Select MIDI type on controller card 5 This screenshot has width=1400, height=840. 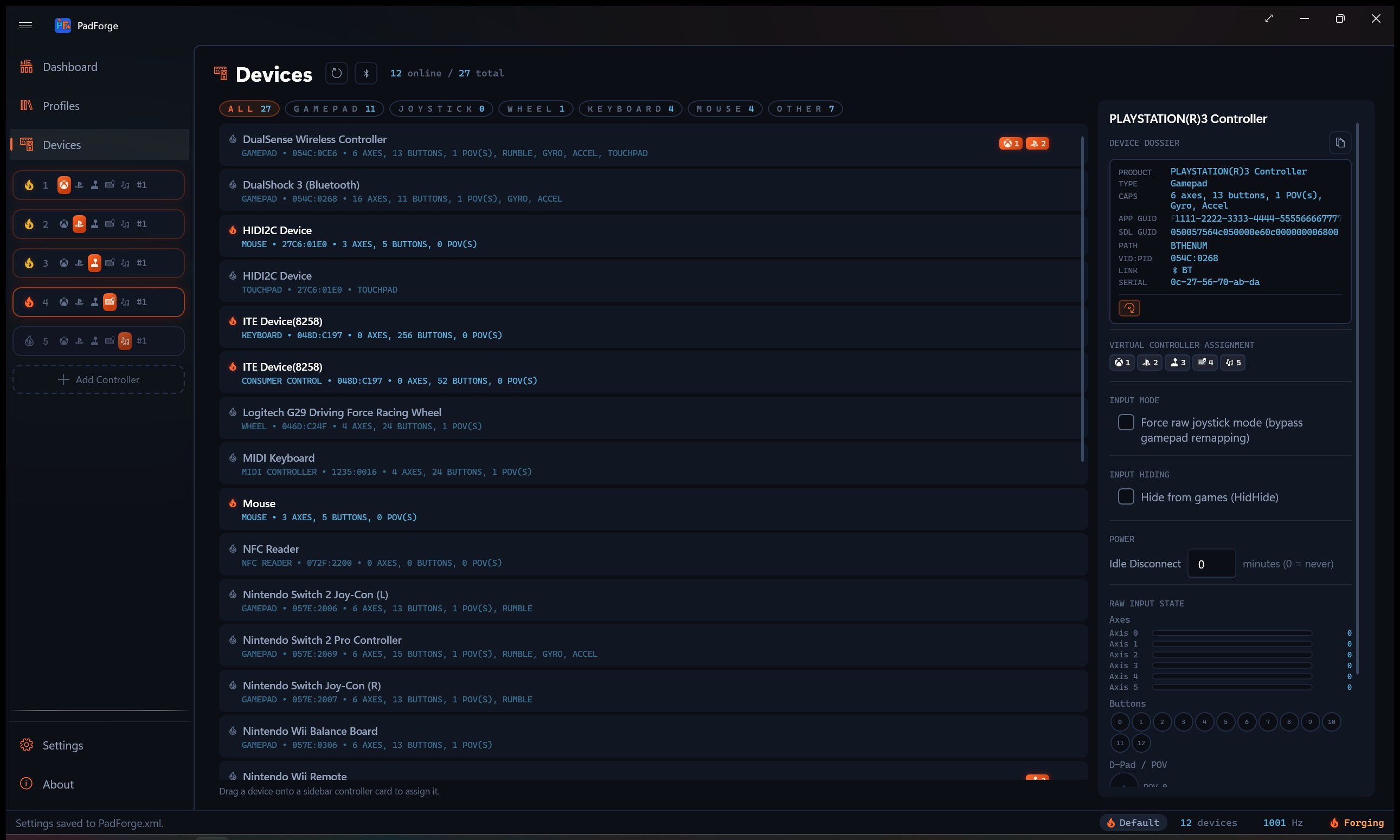point(125,341)
